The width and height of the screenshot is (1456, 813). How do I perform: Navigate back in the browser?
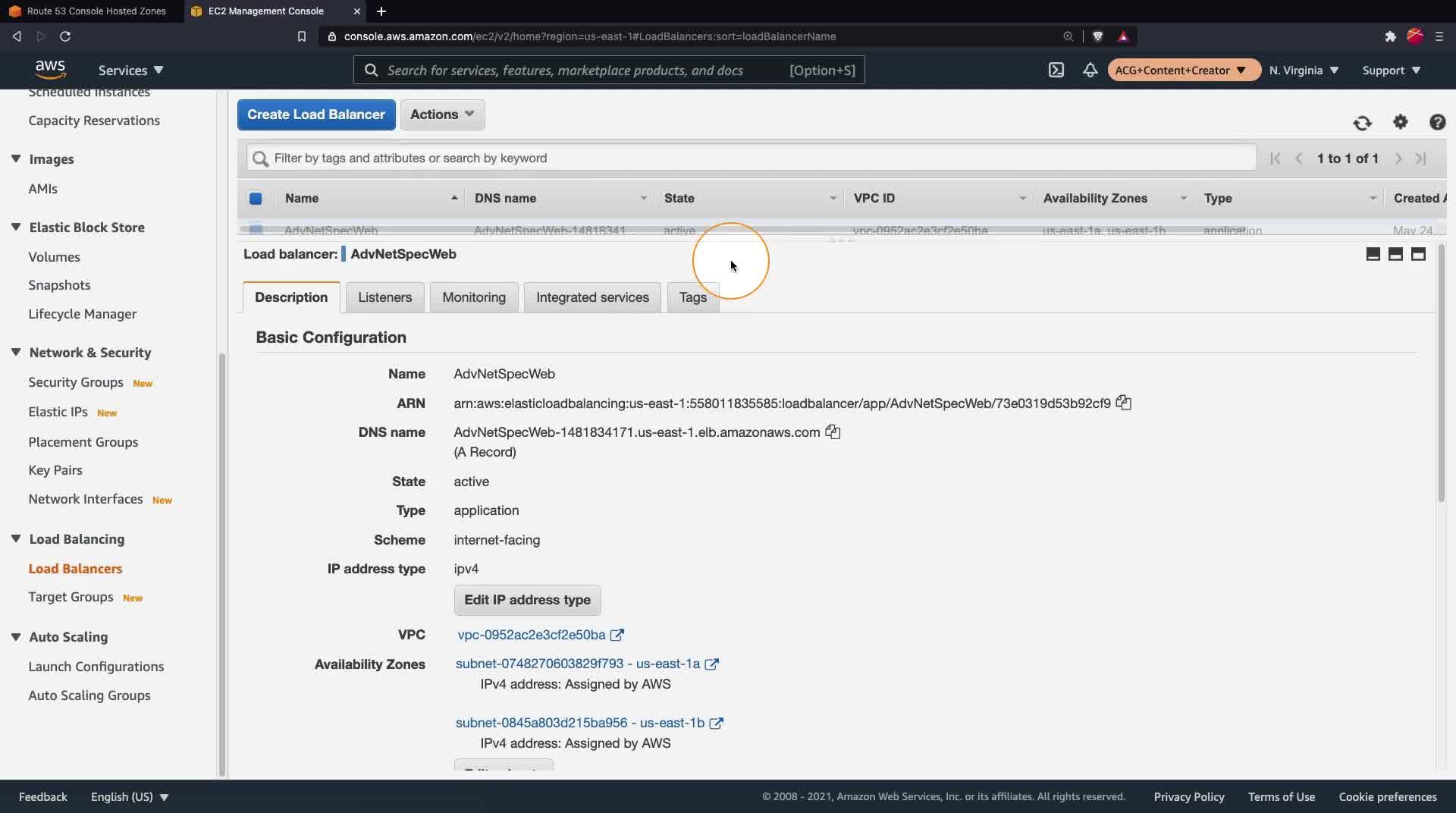[17, 36]
